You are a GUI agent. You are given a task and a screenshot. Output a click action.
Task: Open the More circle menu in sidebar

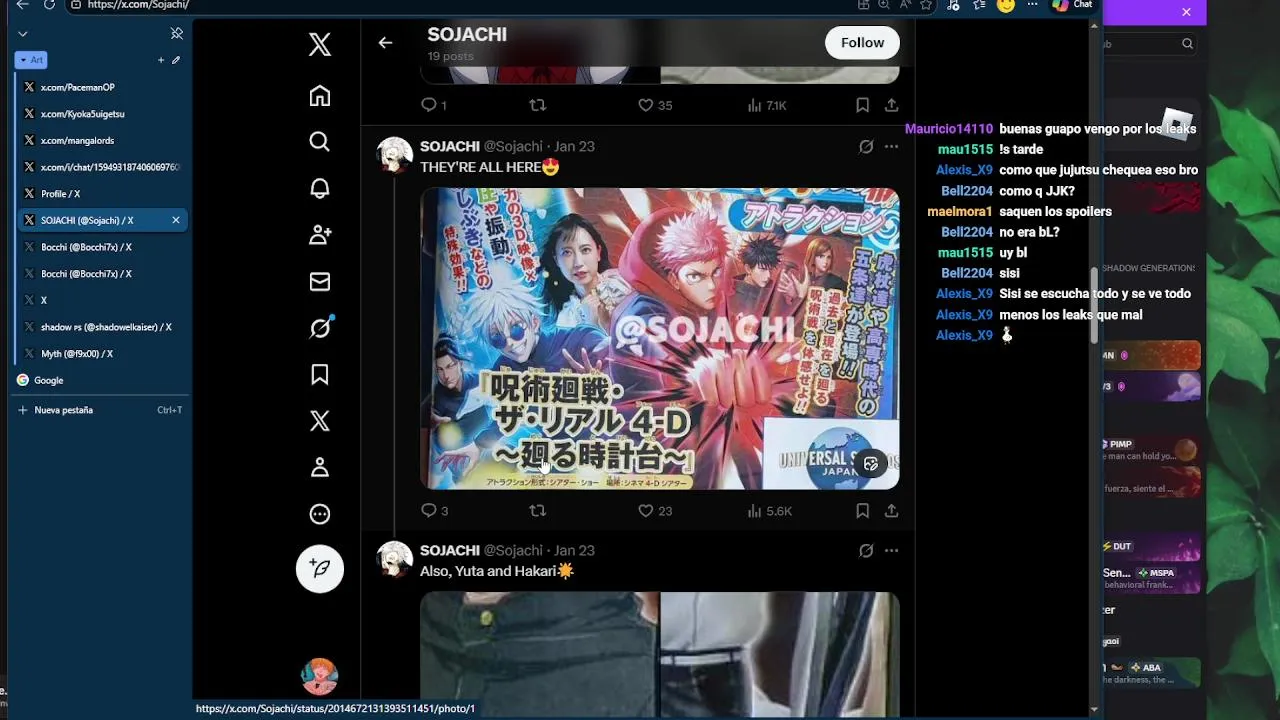[320, 514]
